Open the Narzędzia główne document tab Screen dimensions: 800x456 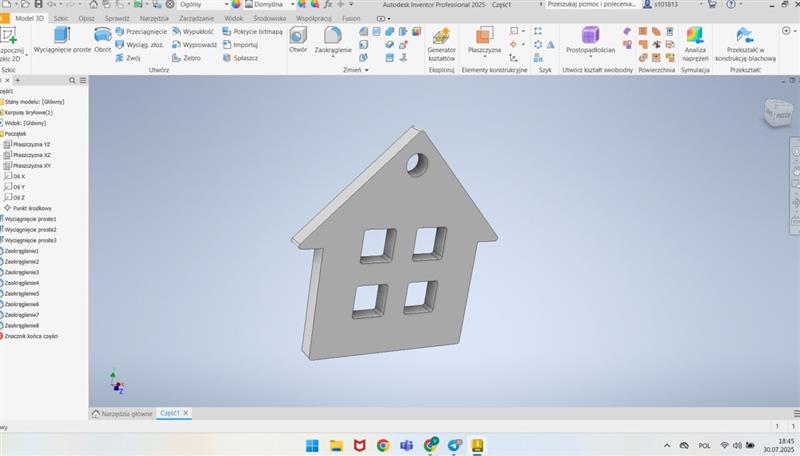click(x=122, y=414)
